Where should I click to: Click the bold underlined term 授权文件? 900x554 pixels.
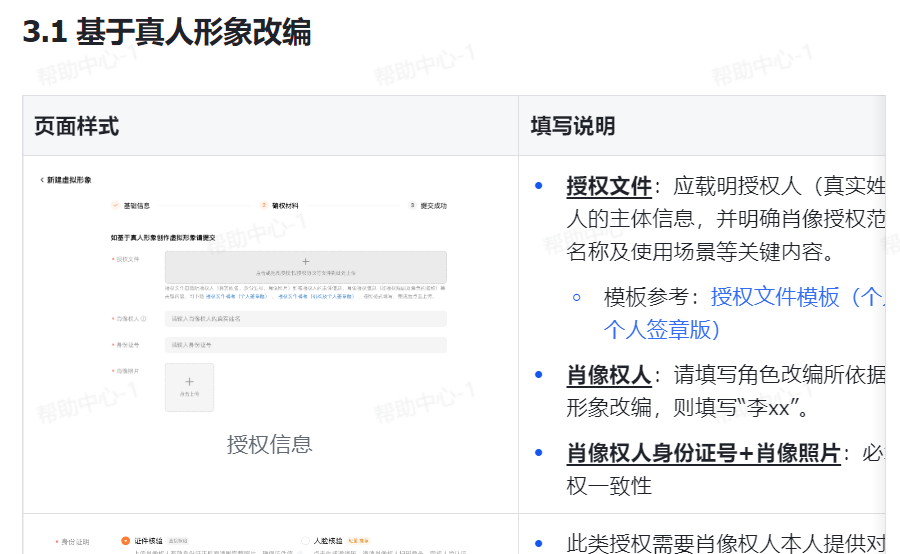click(609, 186)
